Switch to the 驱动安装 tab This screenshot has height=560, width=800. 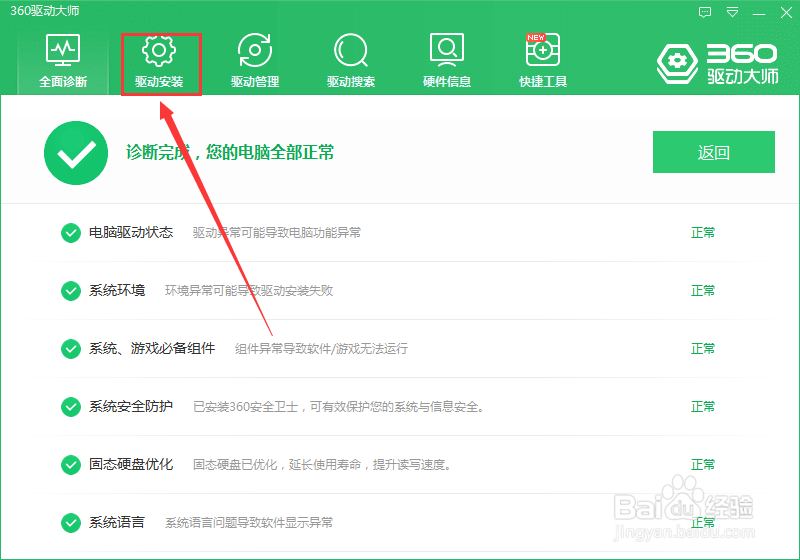(x=159, y=61)
